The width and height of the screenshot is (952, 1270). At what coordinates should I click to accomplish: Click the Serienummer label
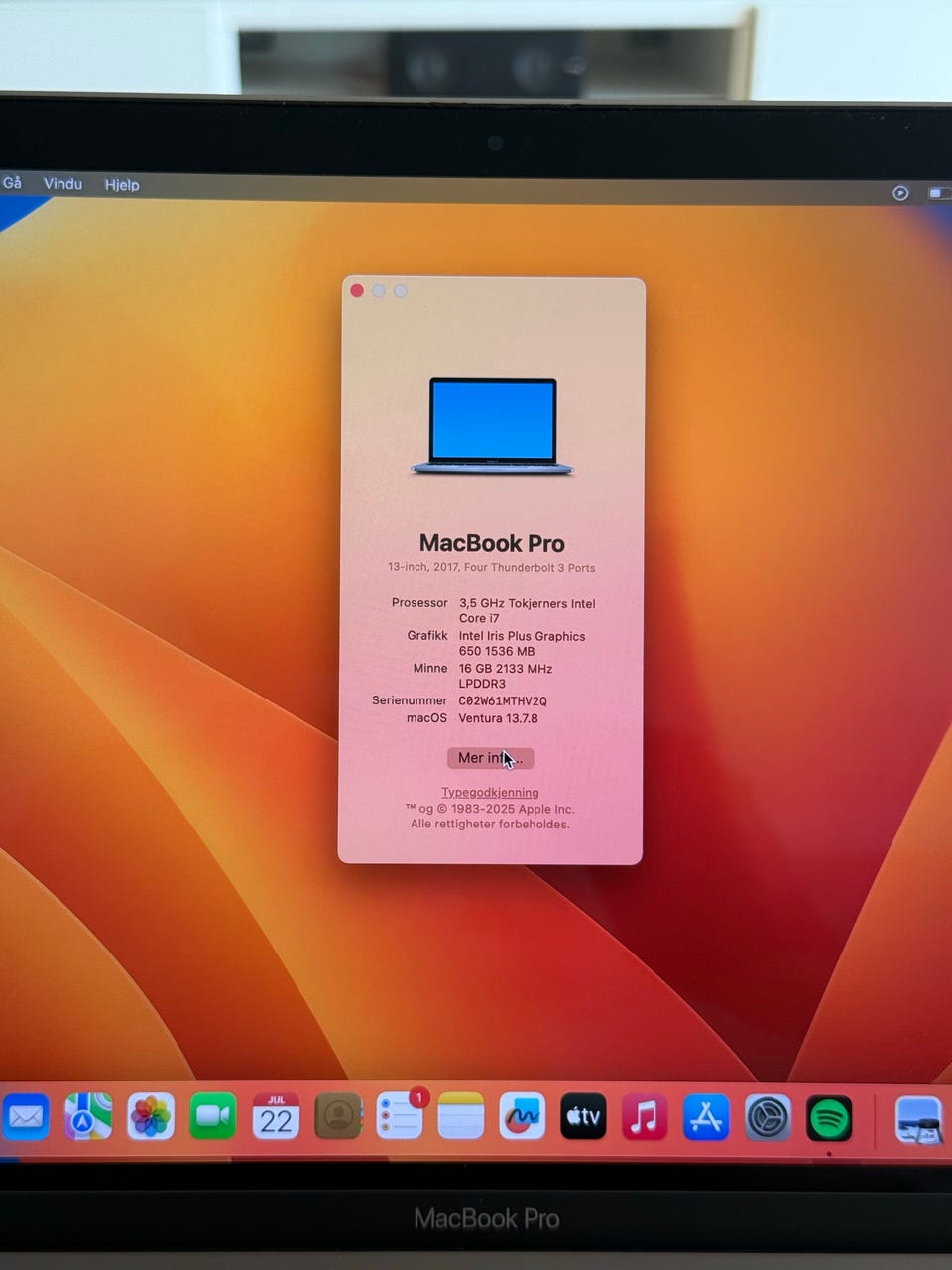point(410,700)
